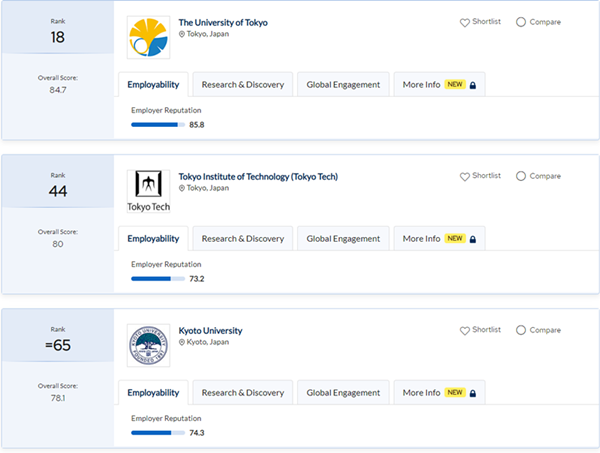Click Shortlist label for Tokyo Tech
This screenshot has width=600, height=453.
[x=486, y=176]
